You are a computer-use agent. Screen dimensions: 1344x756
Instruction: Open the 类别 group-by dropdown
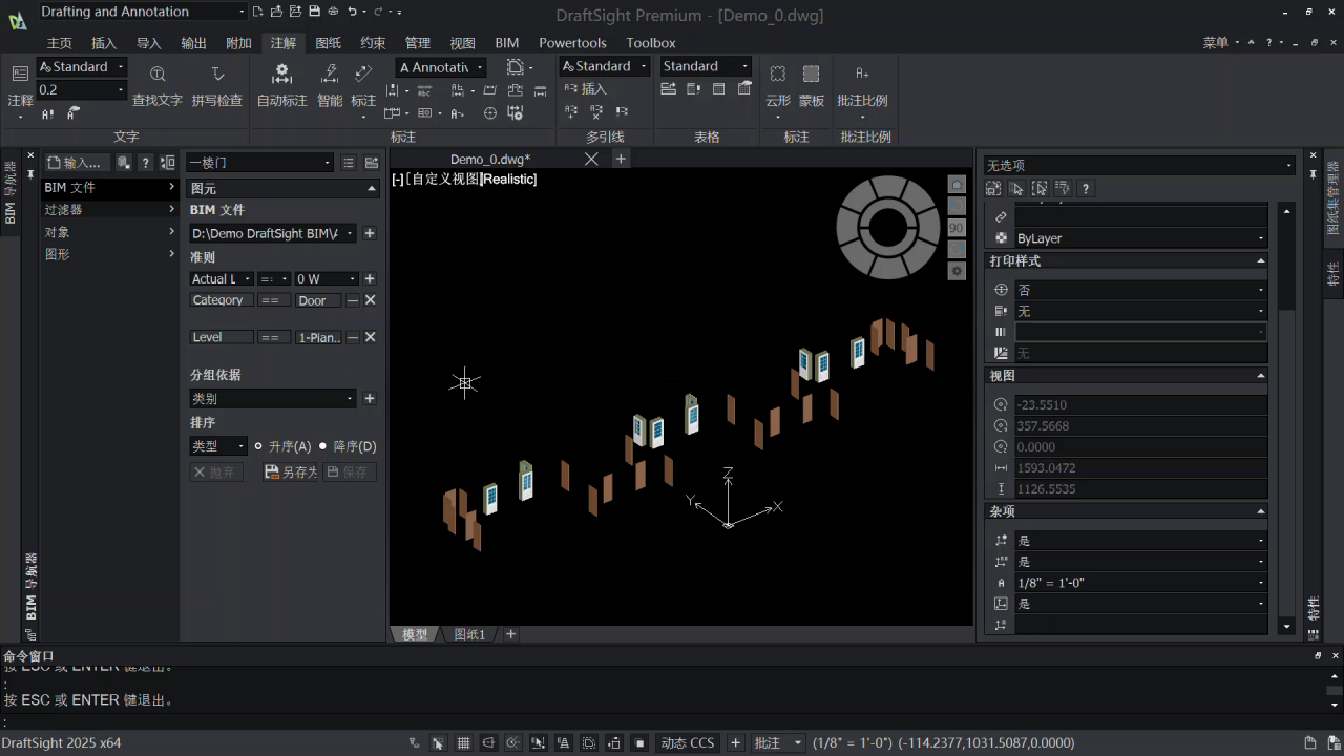point(272,399)
